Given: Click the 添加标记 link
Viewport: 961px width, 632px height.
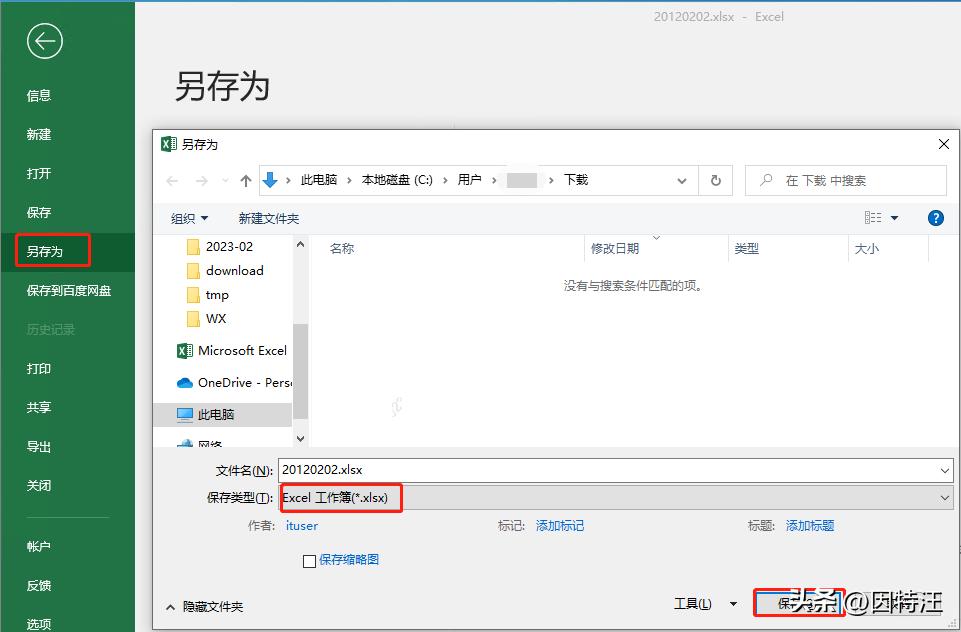Looking at the screenshot, I should pyautogui.click(x=559, y=525).
